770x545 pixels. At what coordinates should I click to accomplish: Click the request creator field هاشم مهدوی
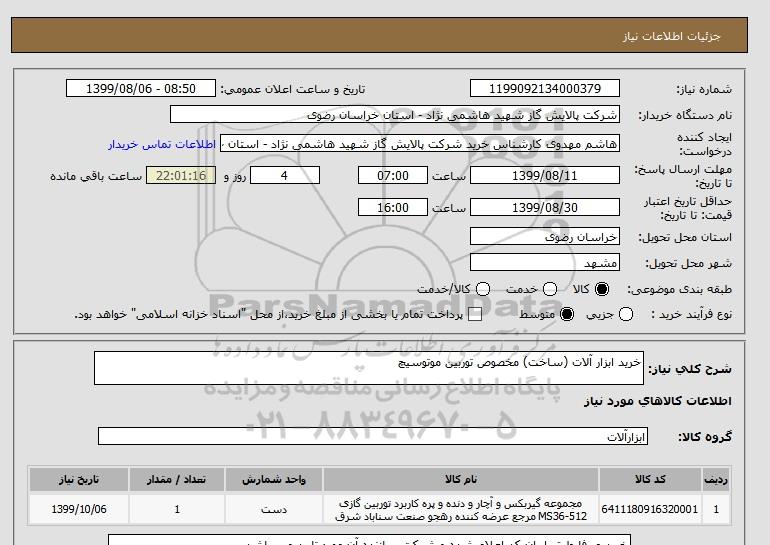point(420,143)
